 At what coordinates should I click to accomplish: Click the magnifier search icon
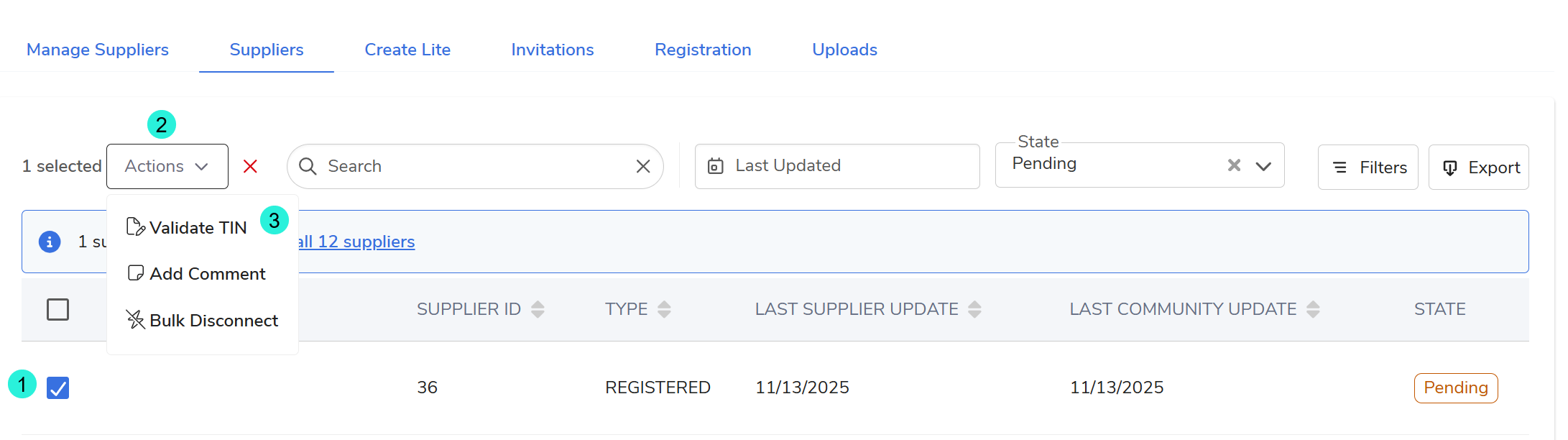308,166
